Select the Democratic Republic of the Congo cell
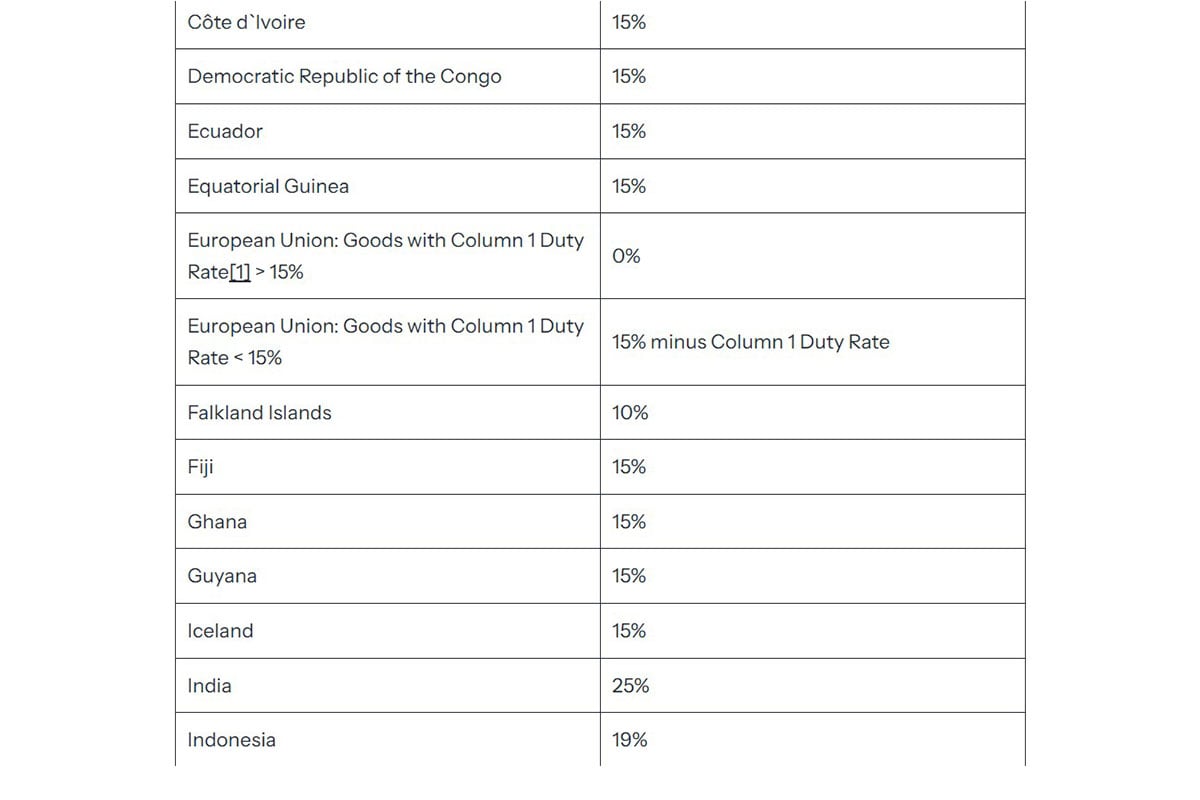1200x800 pixels. pyautogui.click(x=388, y=76)
